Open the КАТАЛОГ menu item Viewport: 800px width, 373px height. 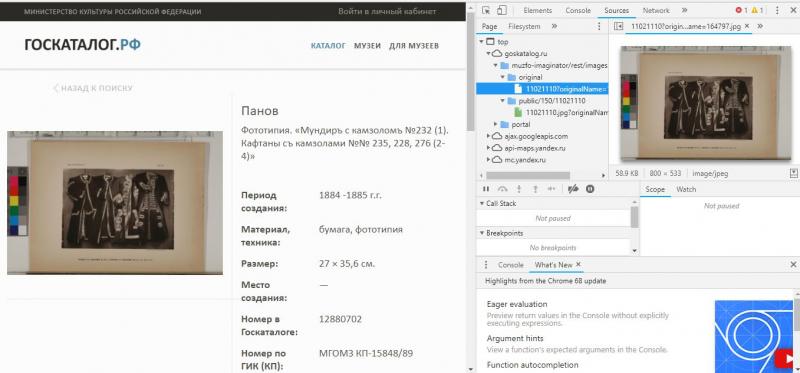pos(328,46)
